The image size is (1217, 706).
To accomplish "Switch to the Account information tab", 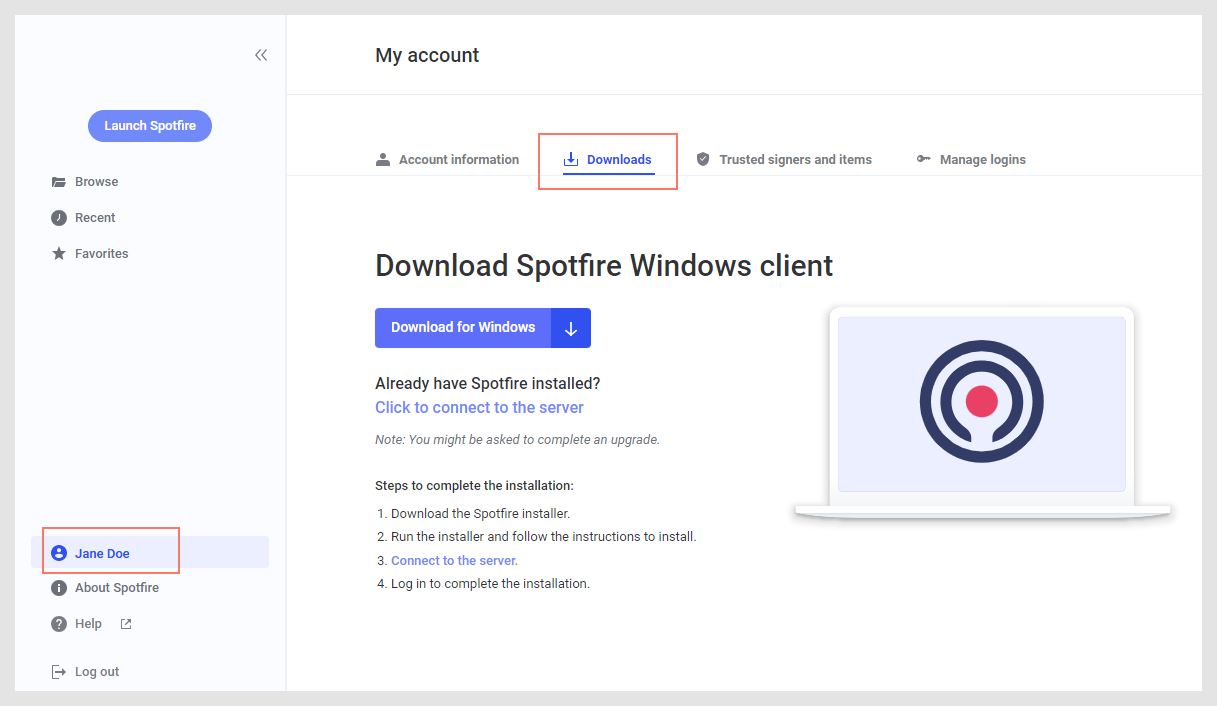I will pyautogui.click(x=459, y=159).
